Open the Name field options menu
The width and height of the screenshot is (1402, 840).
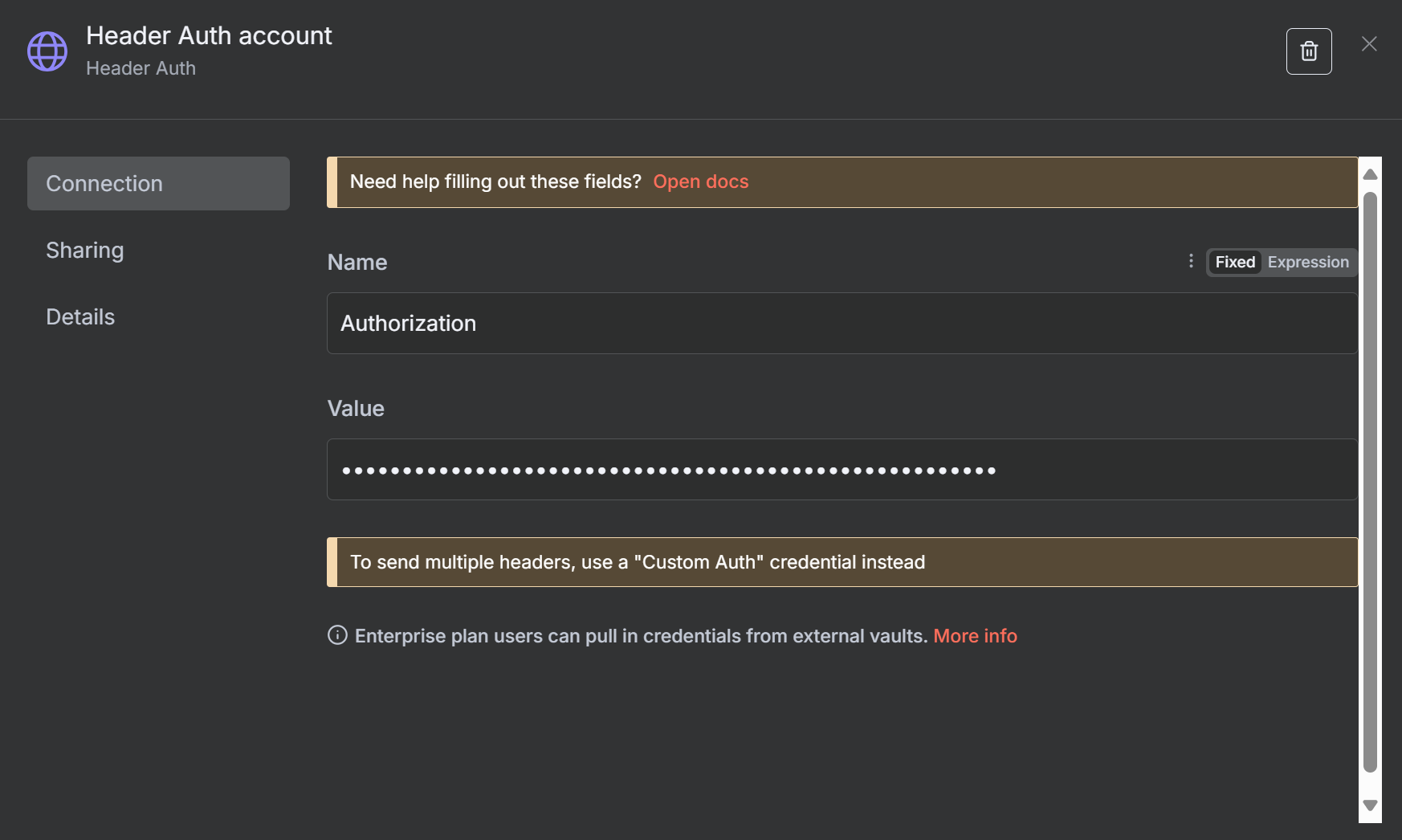[1191, 261]
